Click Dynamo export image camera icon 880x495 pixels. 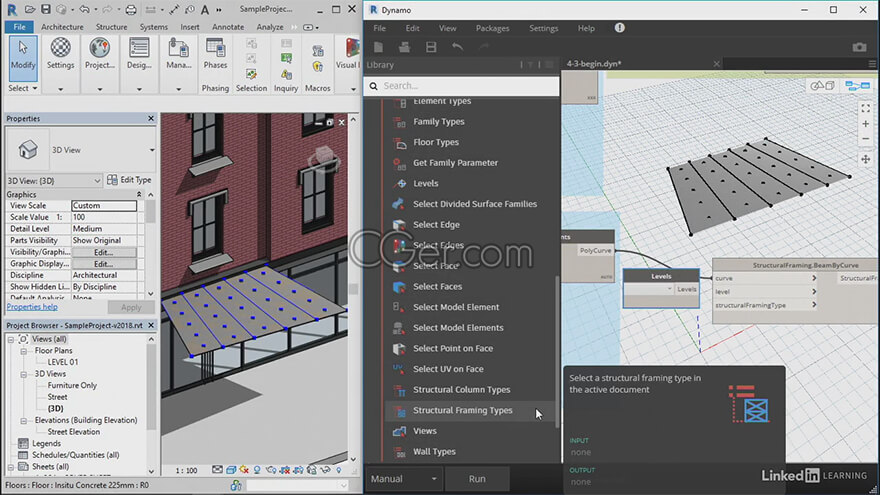pyautogui.click(x=859, y=47)
